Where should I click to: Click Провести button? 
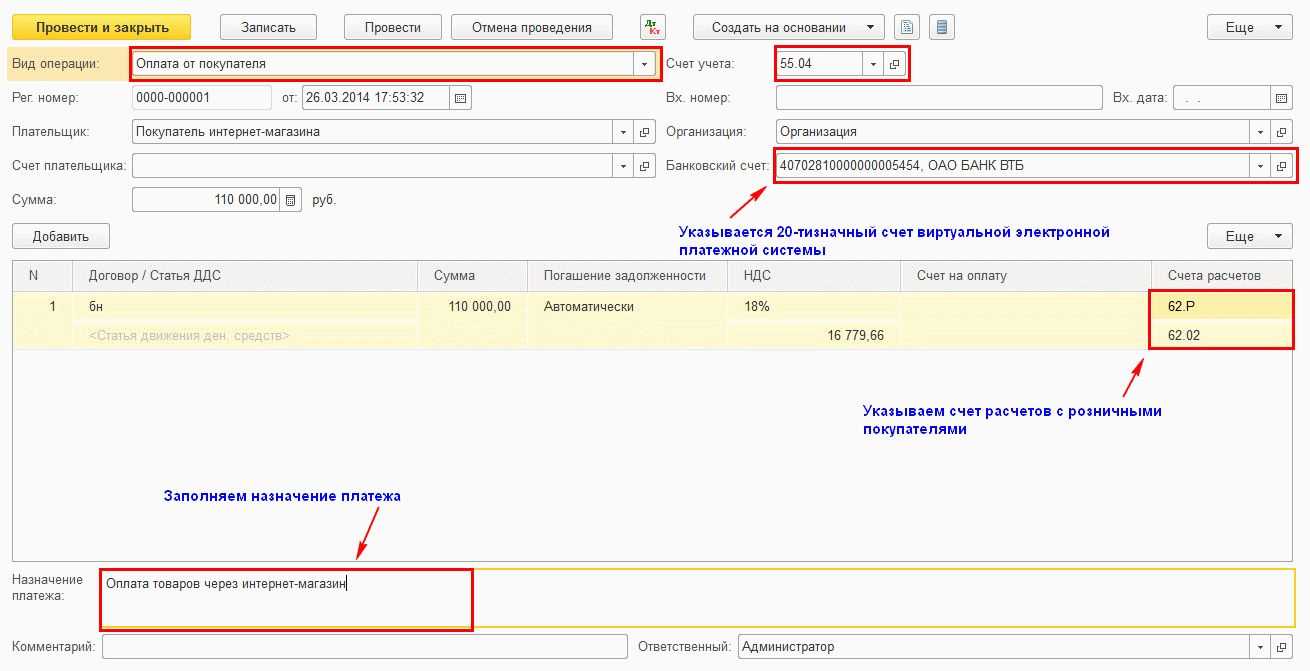pos(392,27)
